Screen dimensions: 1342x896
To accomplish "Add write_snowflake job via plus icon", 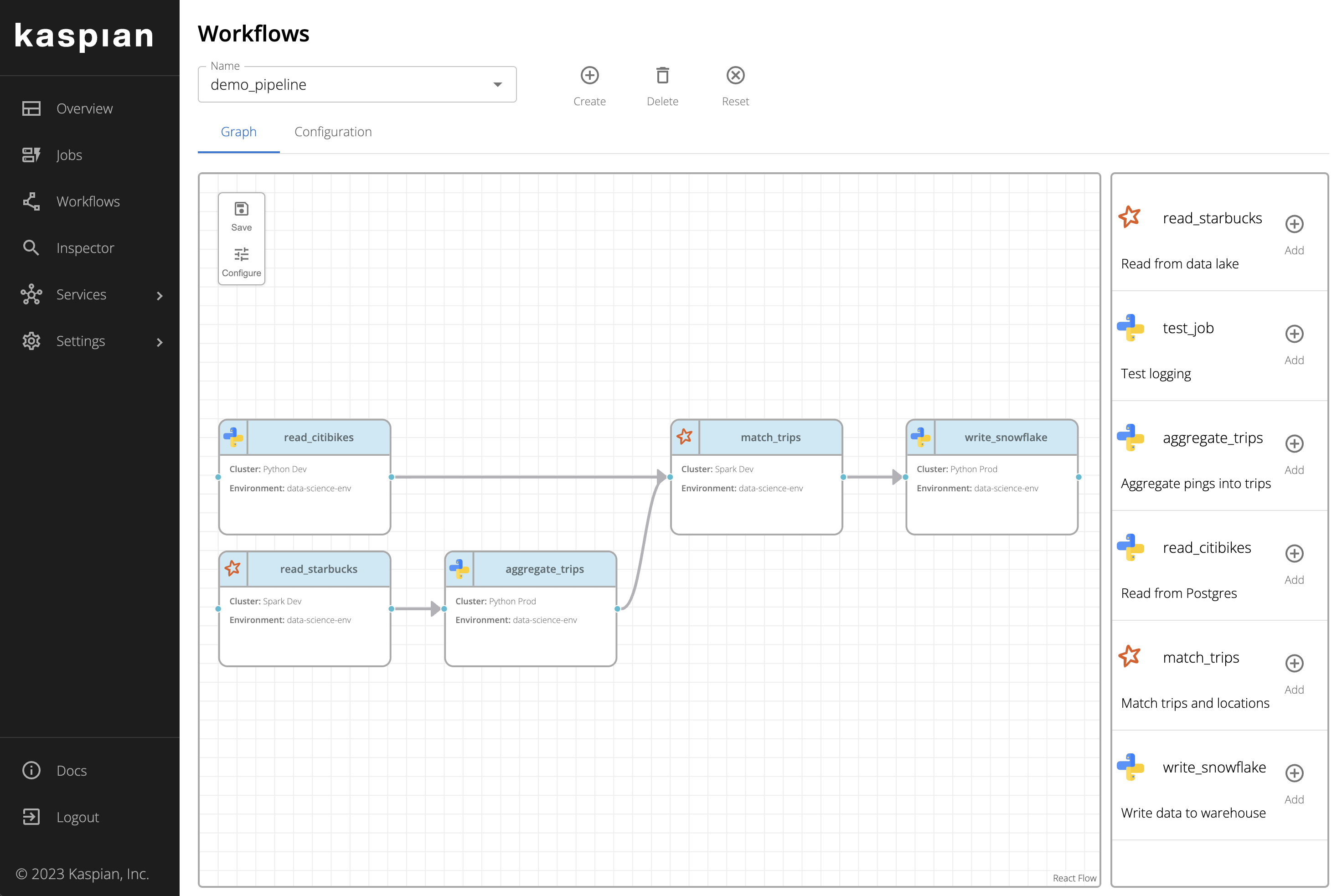I will (1294, 773).
